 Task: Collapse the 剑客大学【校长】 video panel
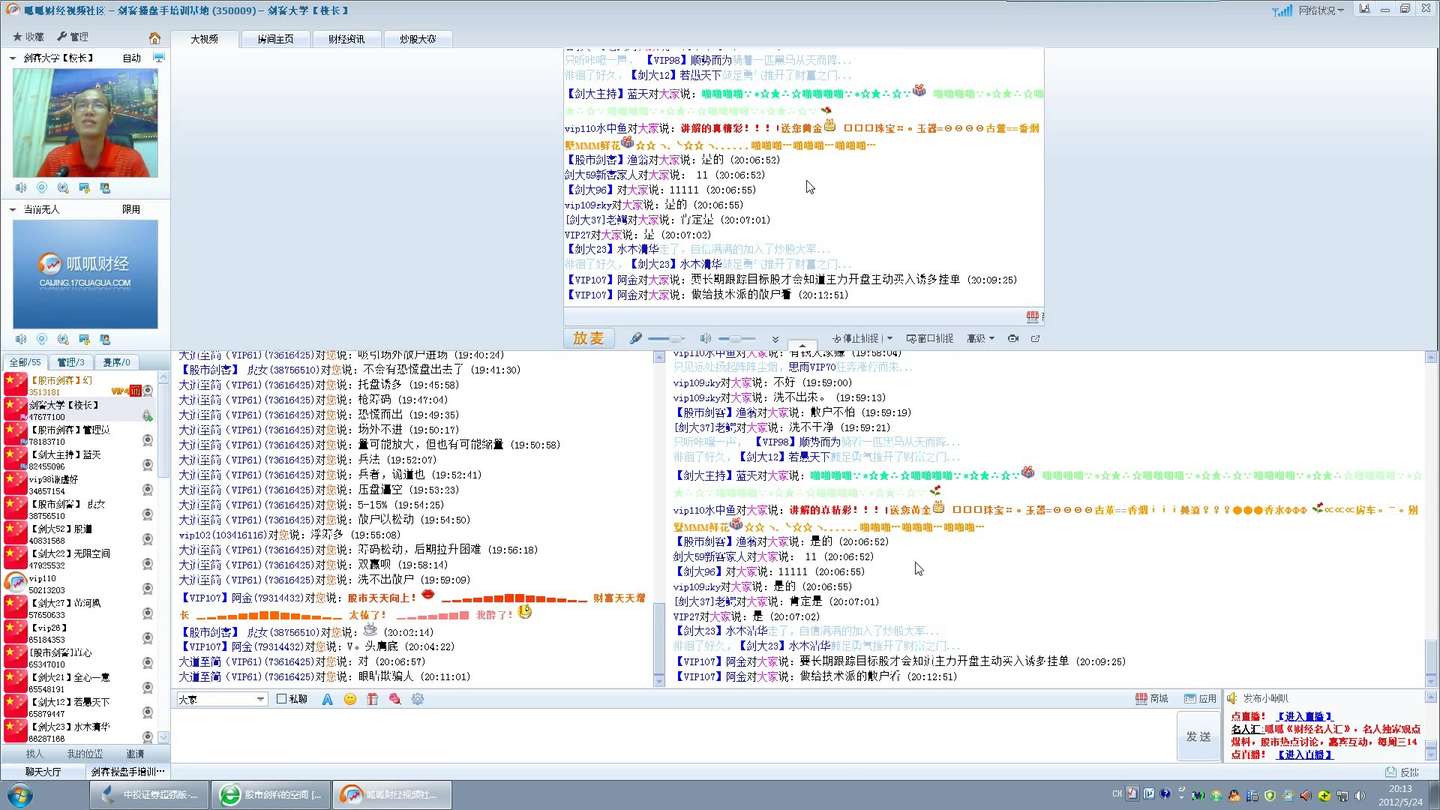[13, 58]
